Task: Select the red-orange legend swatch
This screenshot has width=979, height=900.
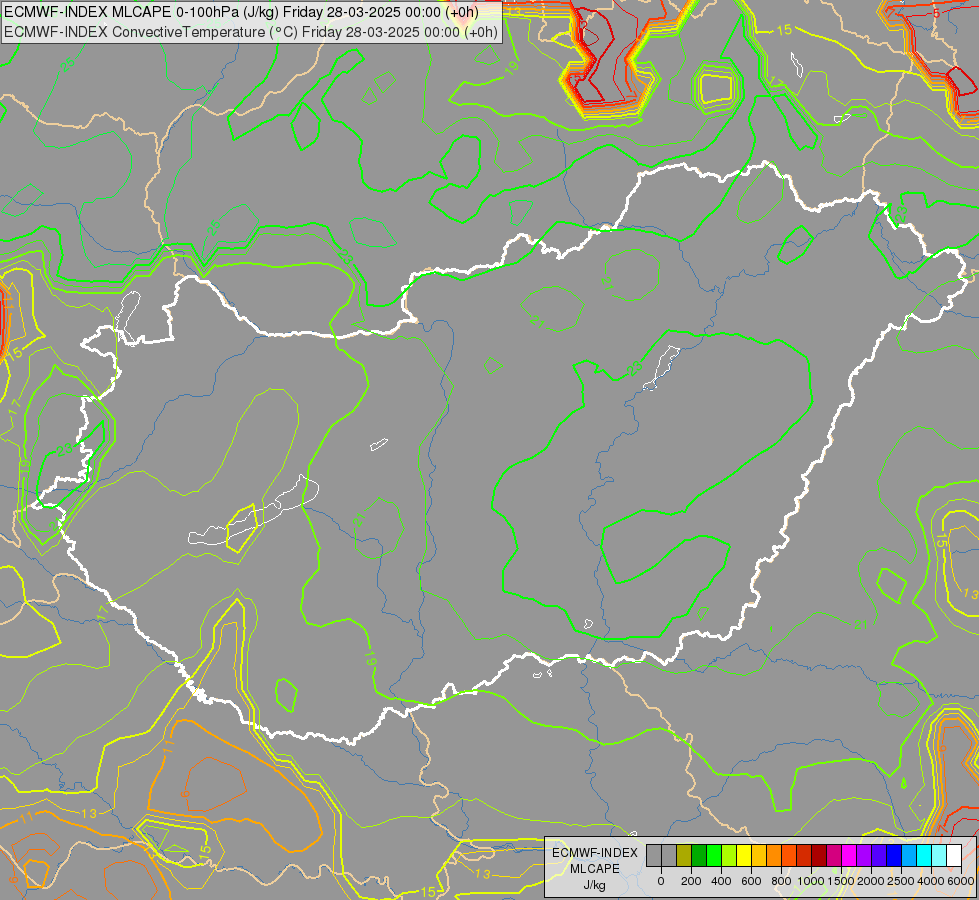Action: click(789, 856)
